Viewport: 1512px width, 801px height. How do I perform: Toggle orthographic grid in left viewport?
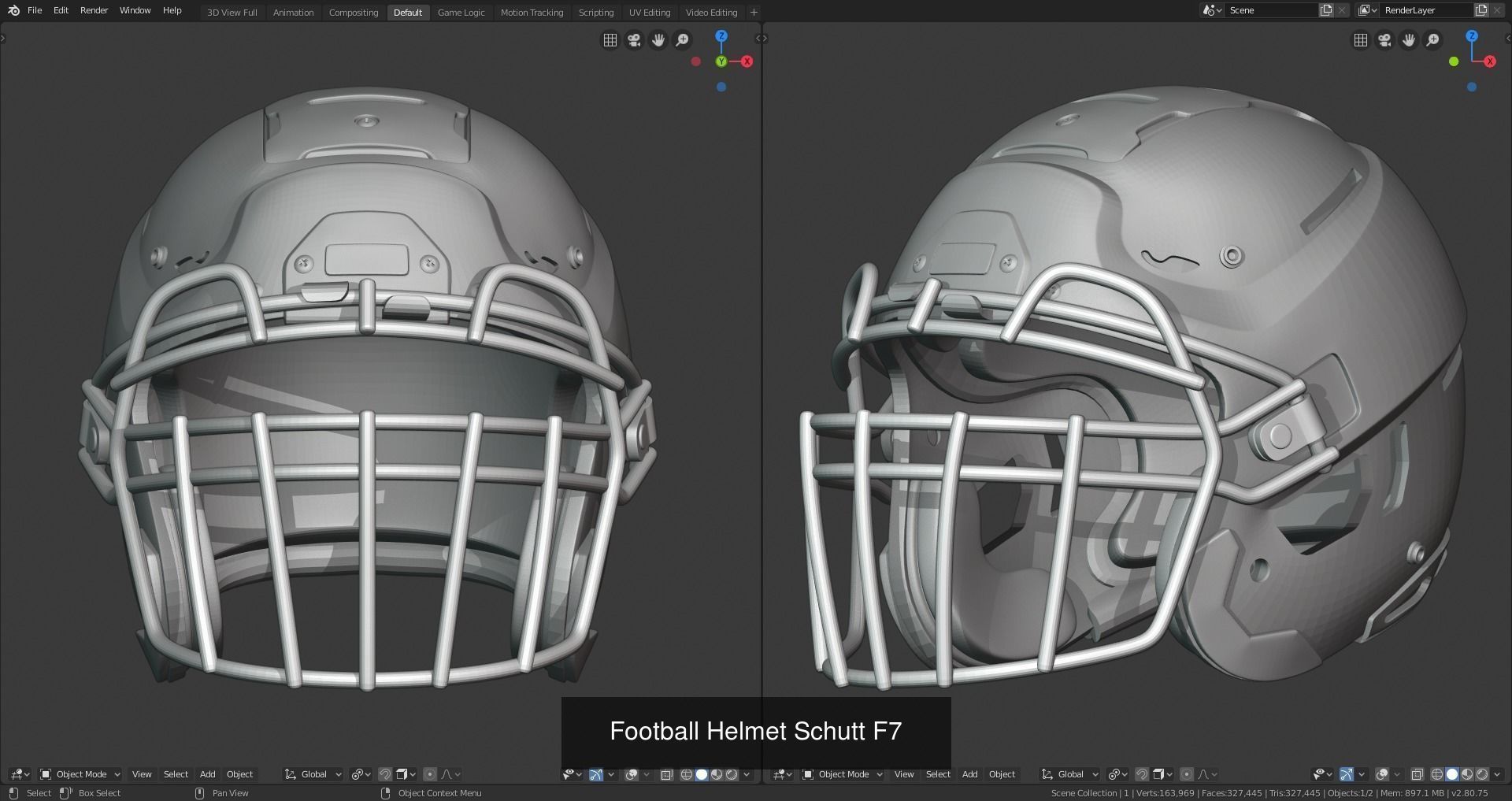[610, 39]
